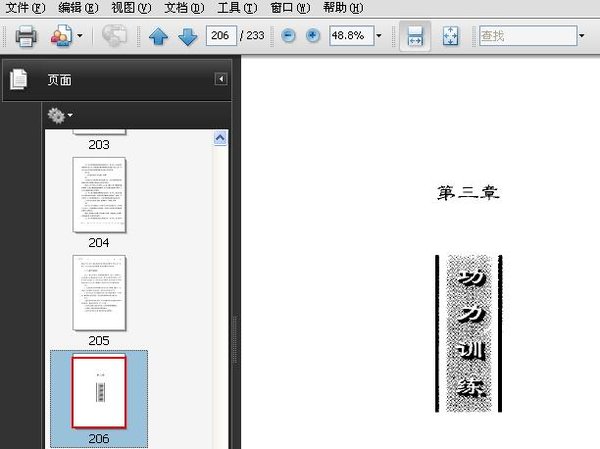Open the thumbnail options gear menu
600x449 pixels.
click(60, 115)
